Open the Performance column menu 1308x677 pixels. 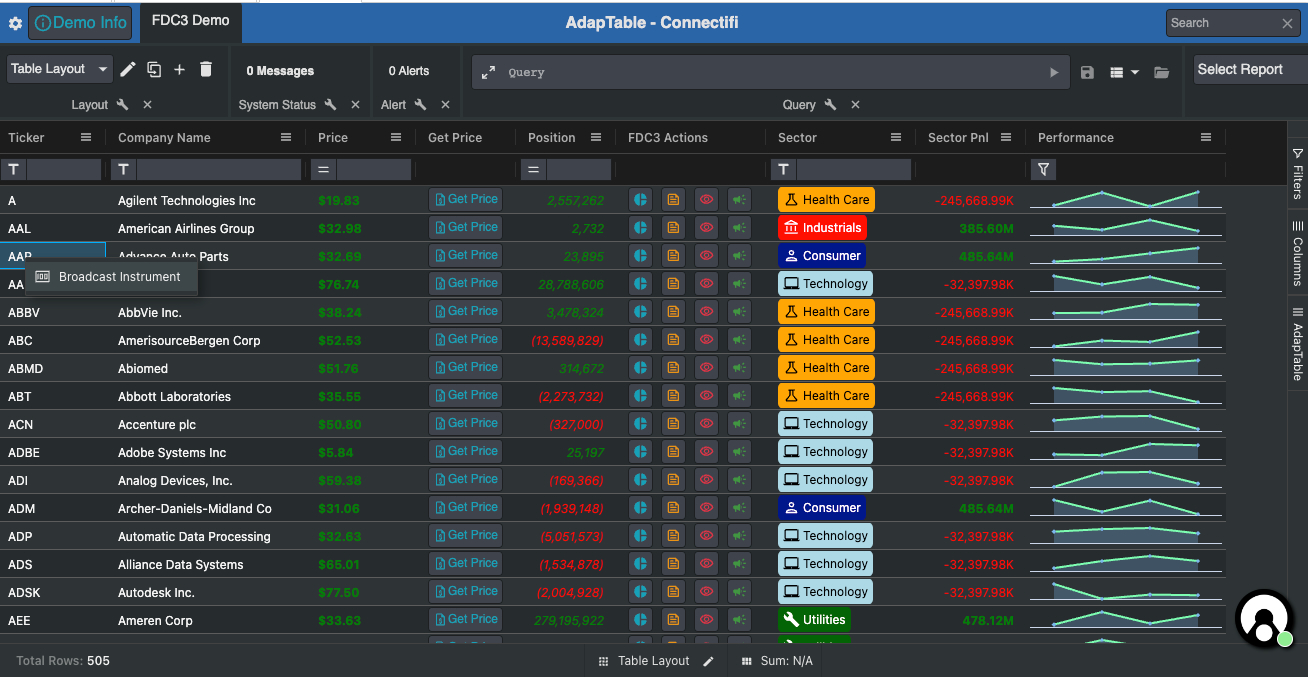pyautogui.click(x=1206, y=138)
